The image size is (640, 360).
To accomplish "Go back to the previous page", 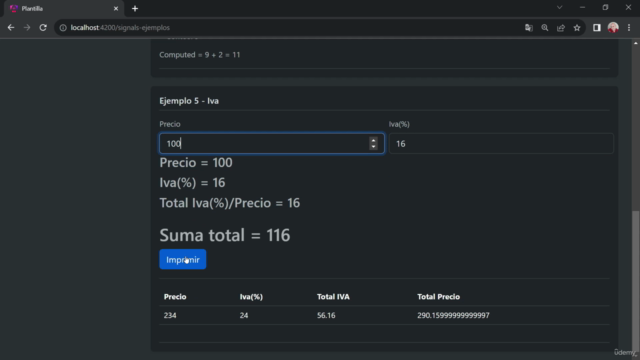I will pos(11,28).
